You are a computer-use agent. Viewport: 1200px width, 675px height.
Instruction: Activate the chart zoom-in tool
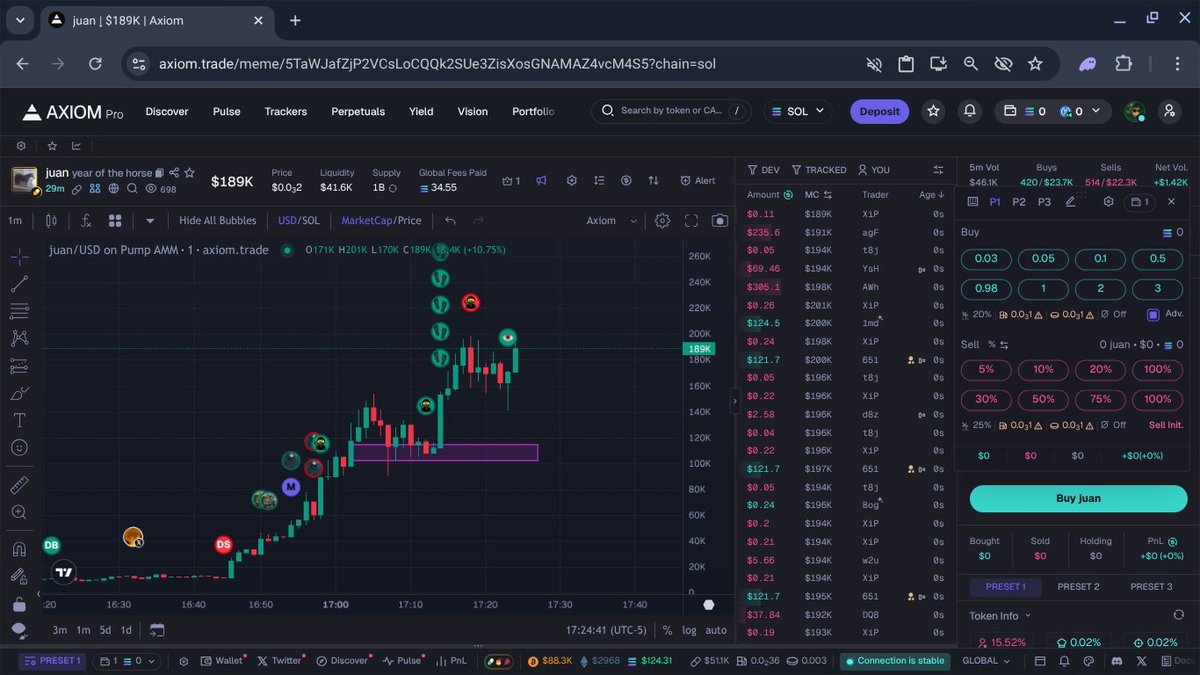click(19, 512)
